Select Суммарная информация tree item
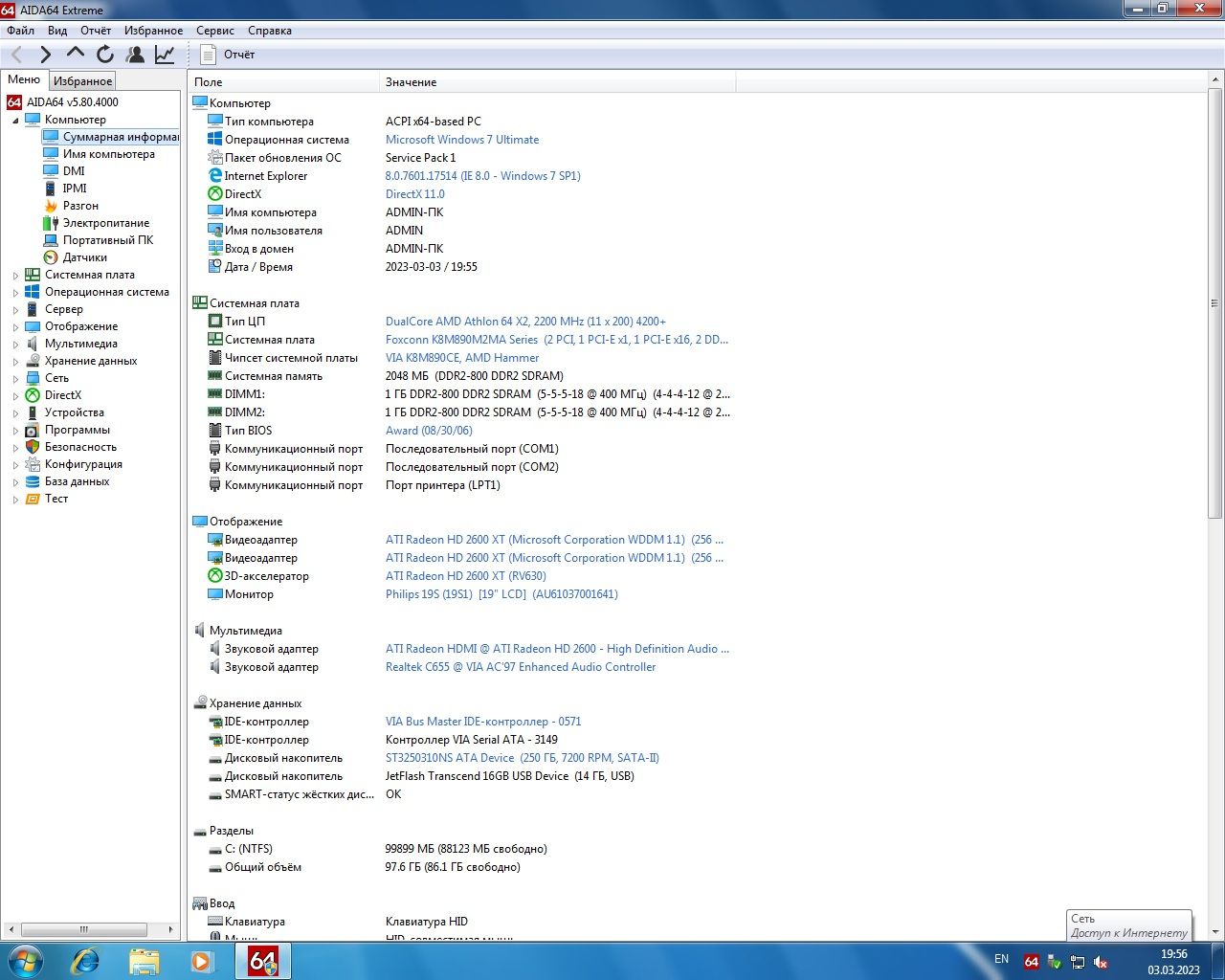 [x=121, y=137]
